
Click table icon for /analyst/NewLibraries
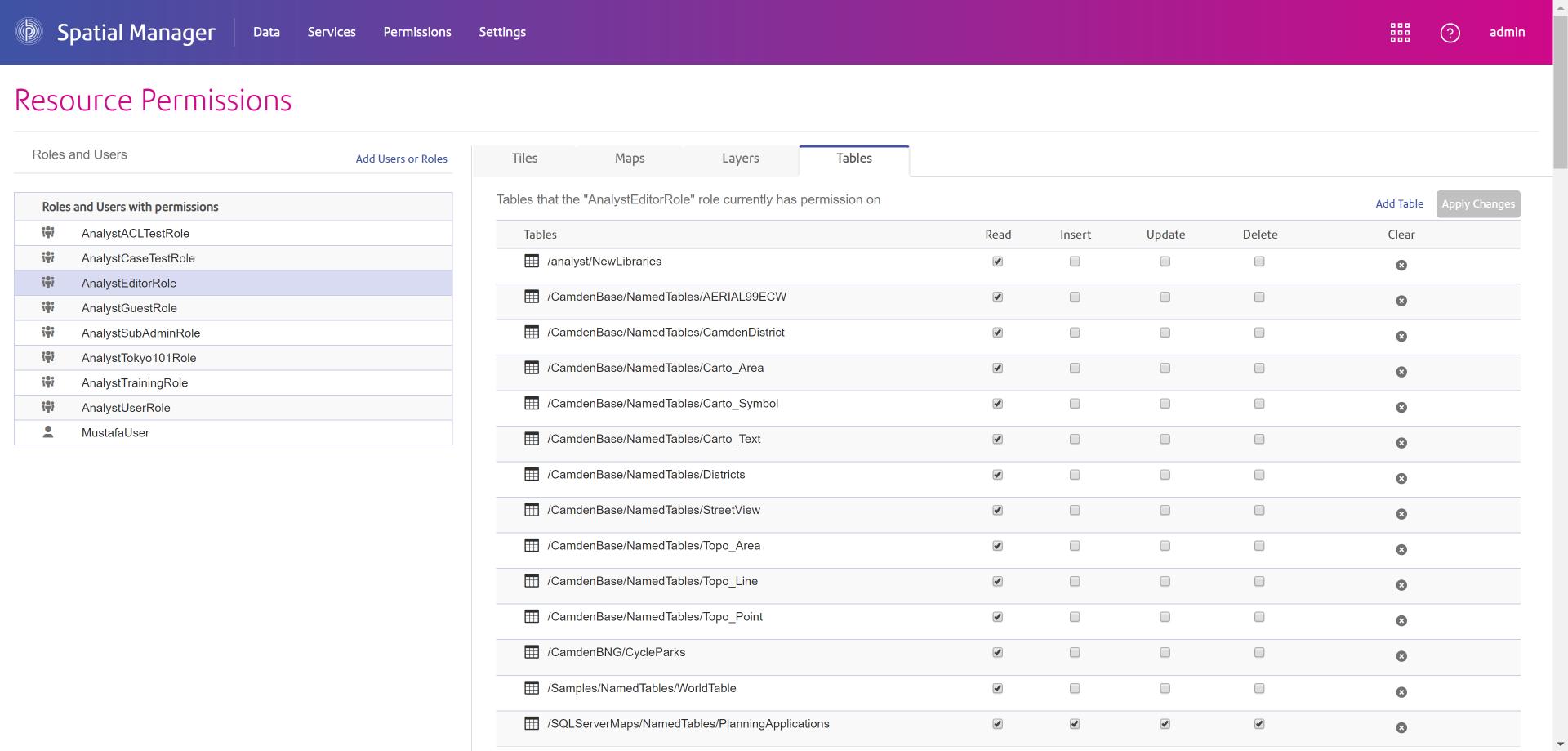pyautogui.click(x=532, y=262)
